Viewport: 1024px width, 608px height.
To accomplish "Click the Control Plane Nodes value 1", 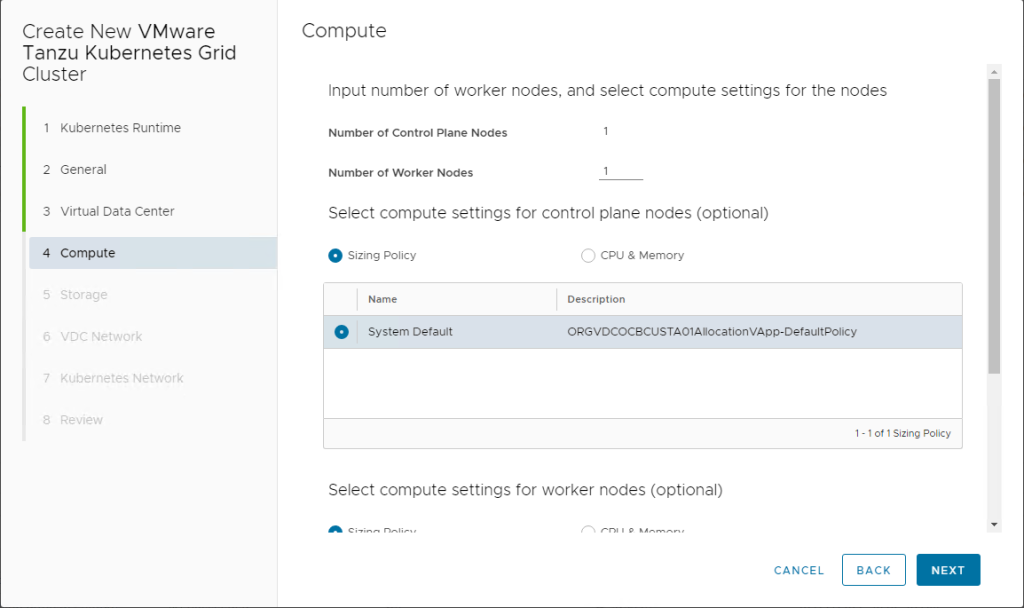I will tap(606, 131).
